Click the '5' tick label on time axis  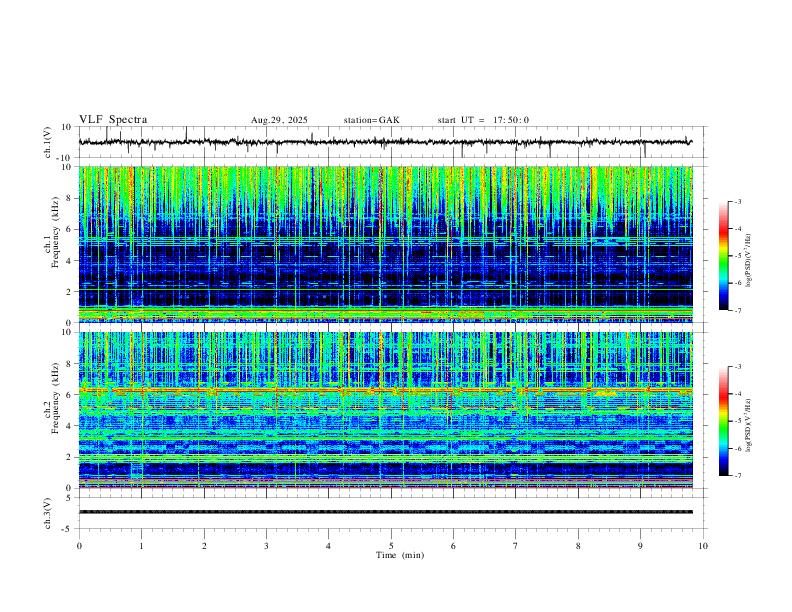(391, 546)
